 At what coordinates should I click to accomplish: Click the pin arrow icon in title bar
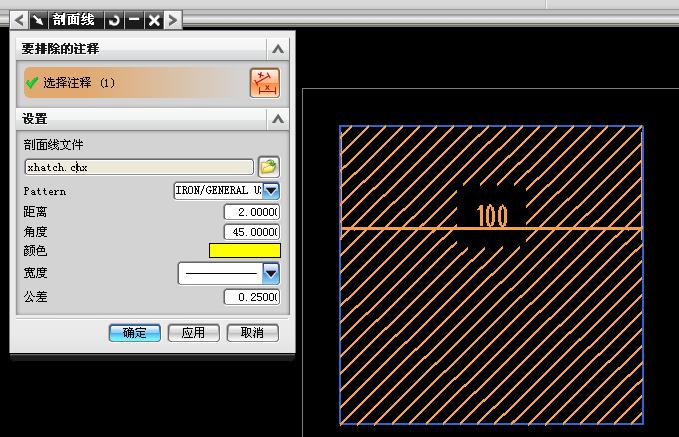pos(39,20)
